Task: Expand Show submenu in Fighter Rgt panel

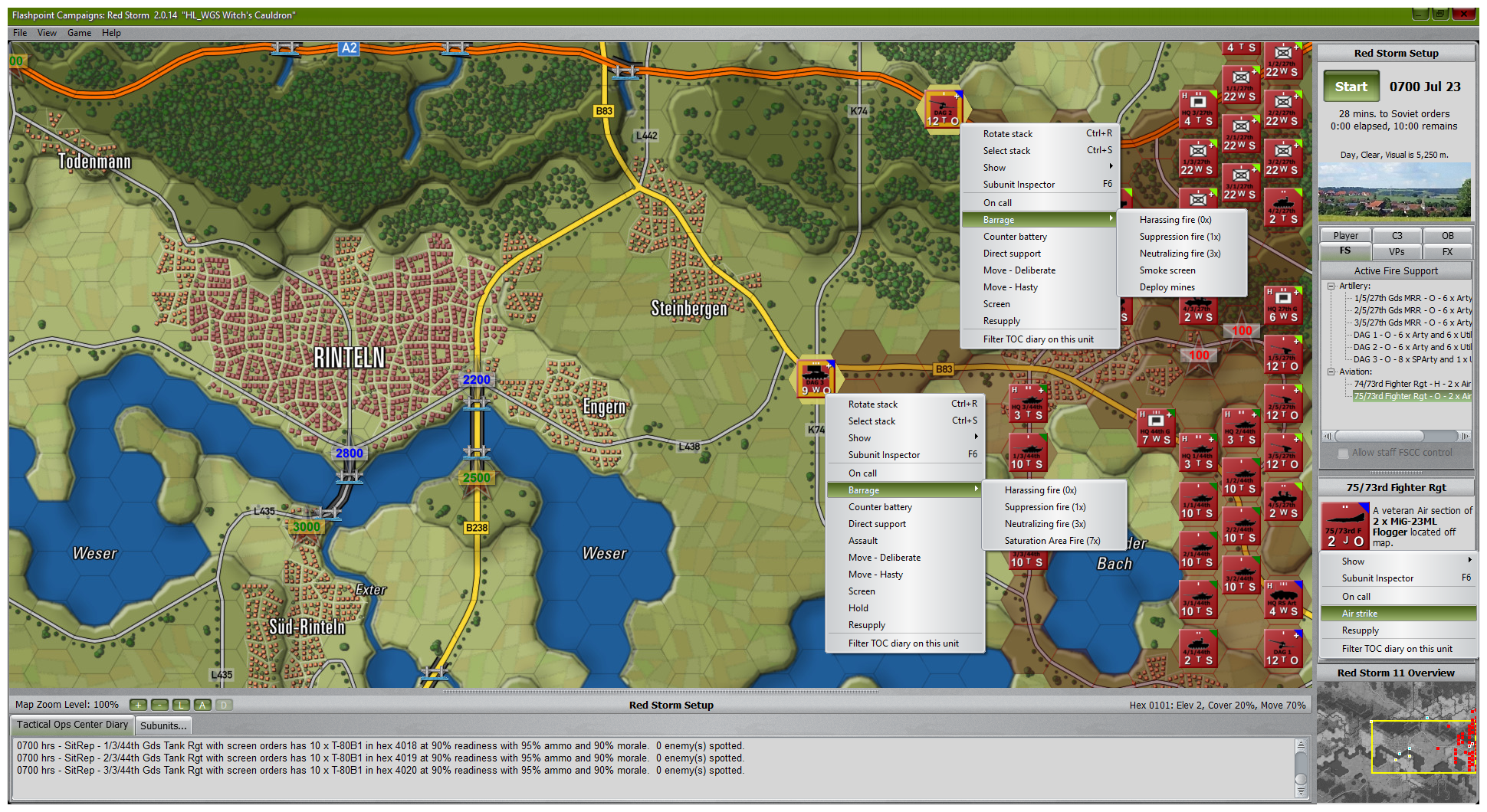Action: [1398, 562]
